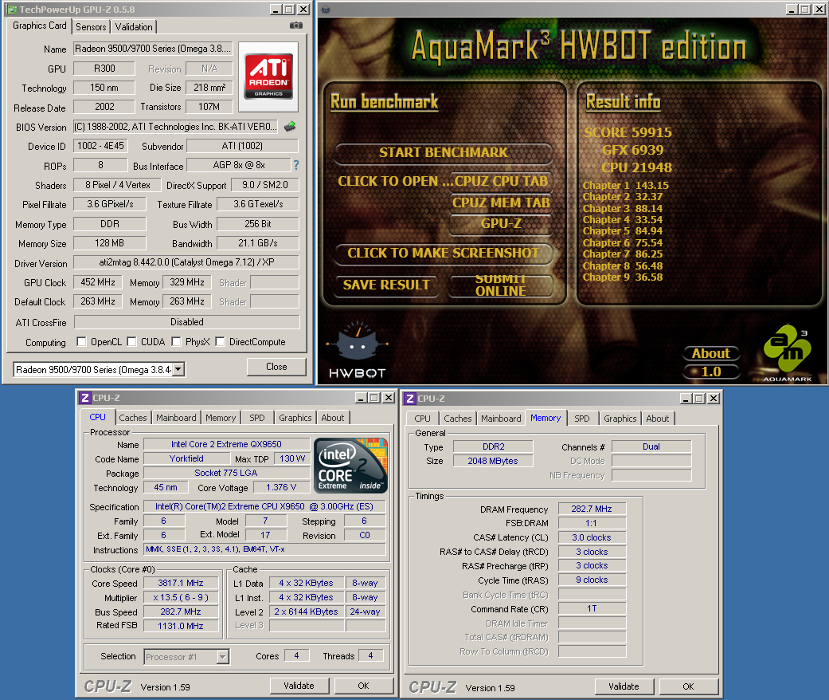Click OK in left CPU-Z window
This screenshot has width=829, height=700.
pos(364,686)
